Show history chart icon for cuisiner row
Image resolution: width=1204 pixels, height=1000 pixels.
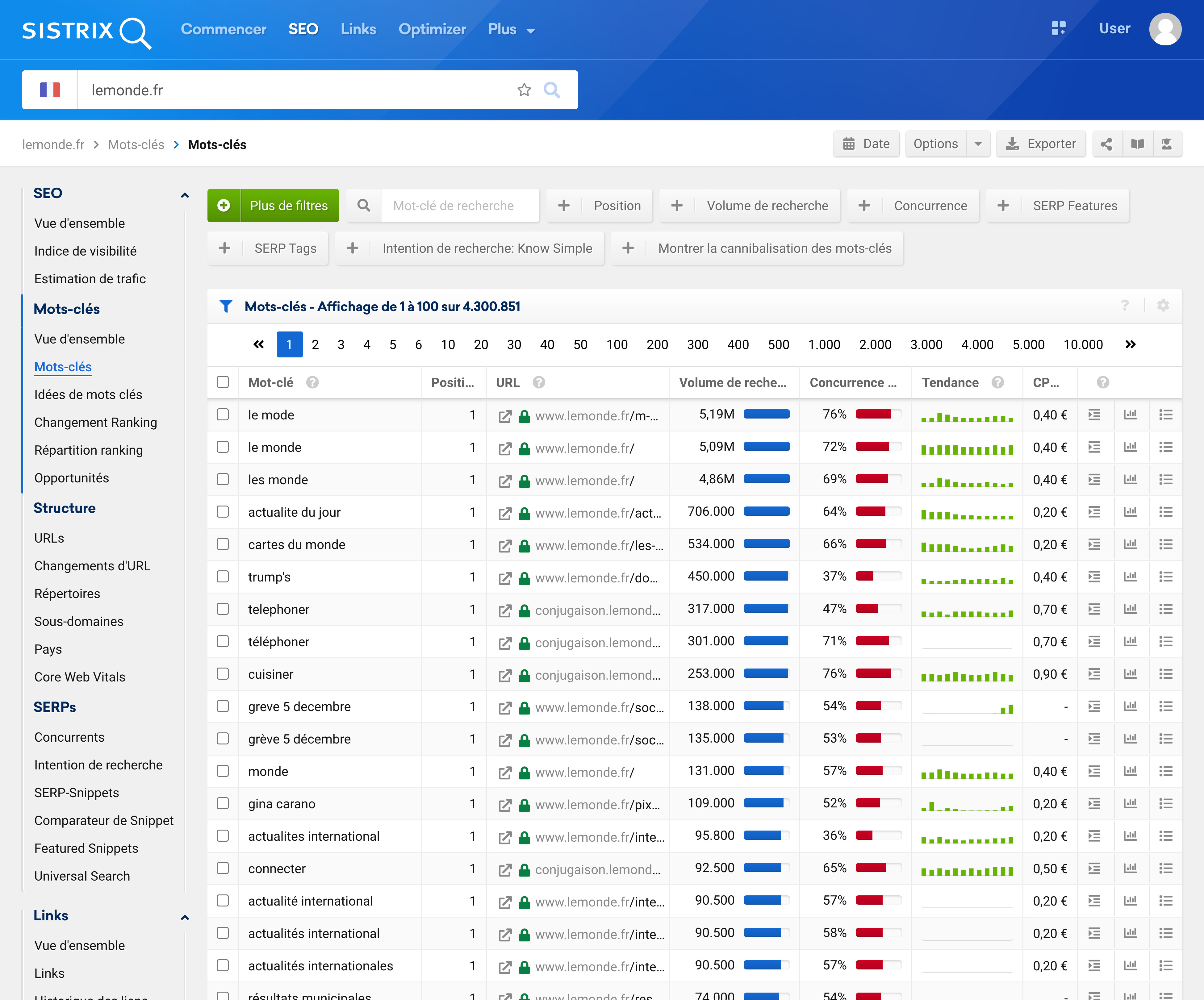(1130, 674)
